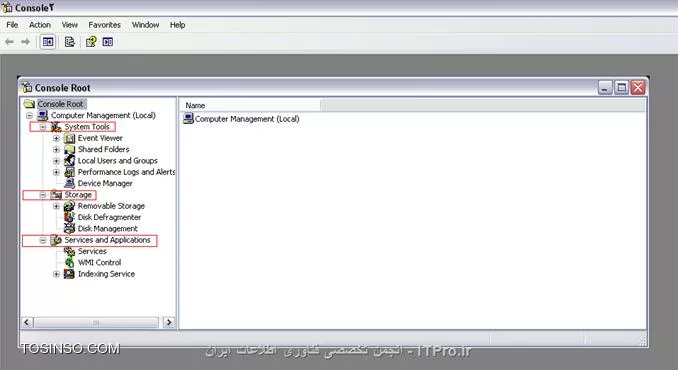Open the WMI Control node
Image resolution: width=678 pixels, height=370 pixels.
[x=99, y=262]
